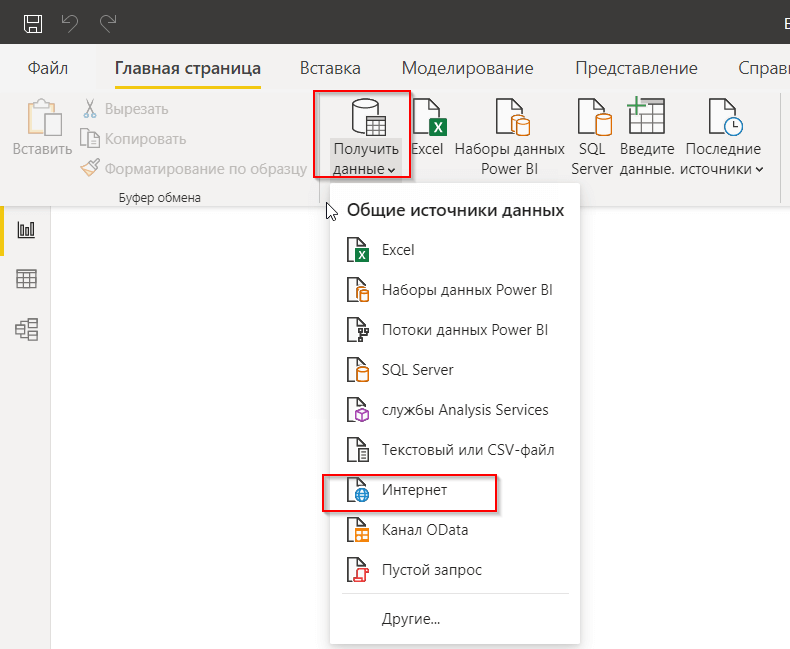Click the Вырезать scissors command
790x649 pixels.
(x=125, y=109)
